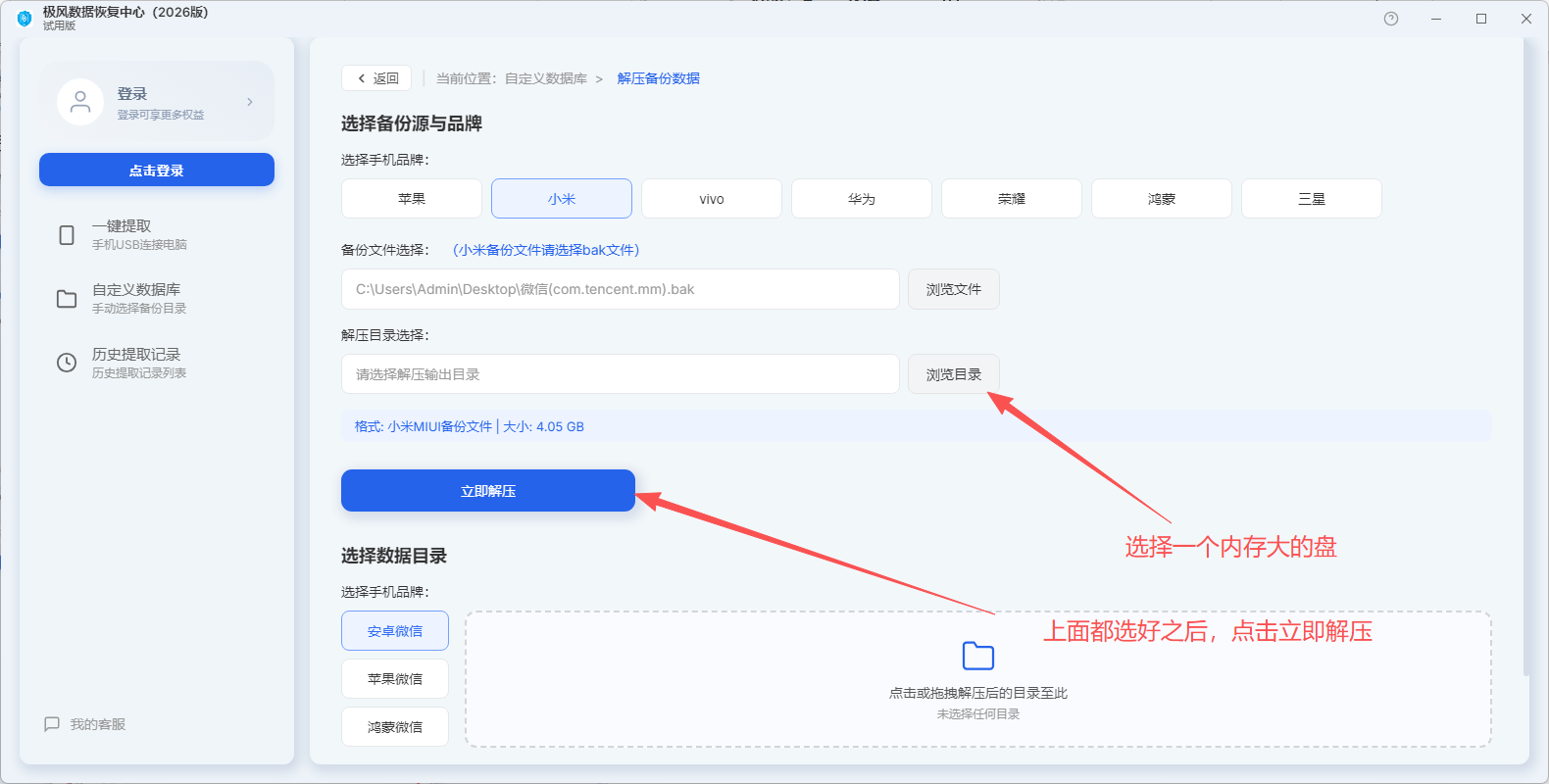Viewport: 1549px width, 784px height.
Task: Click the 解压目录 output path field
Action: 621,374
